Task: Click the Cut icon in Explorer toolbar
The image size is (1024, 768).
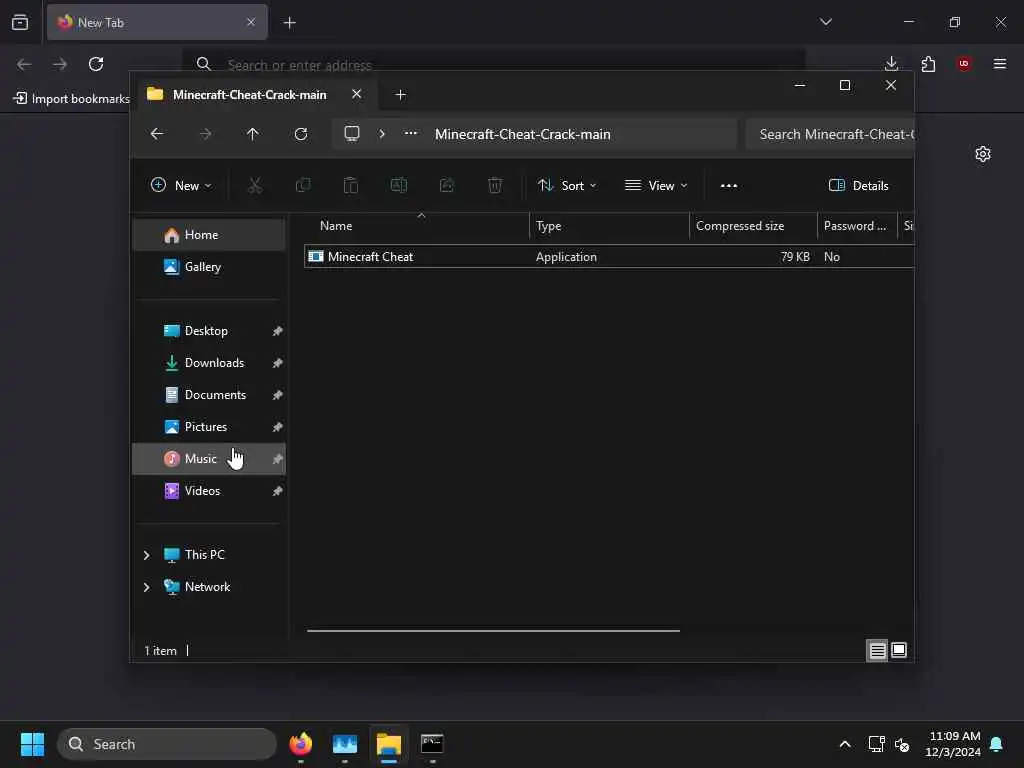Action: click(x=255, y=185)
